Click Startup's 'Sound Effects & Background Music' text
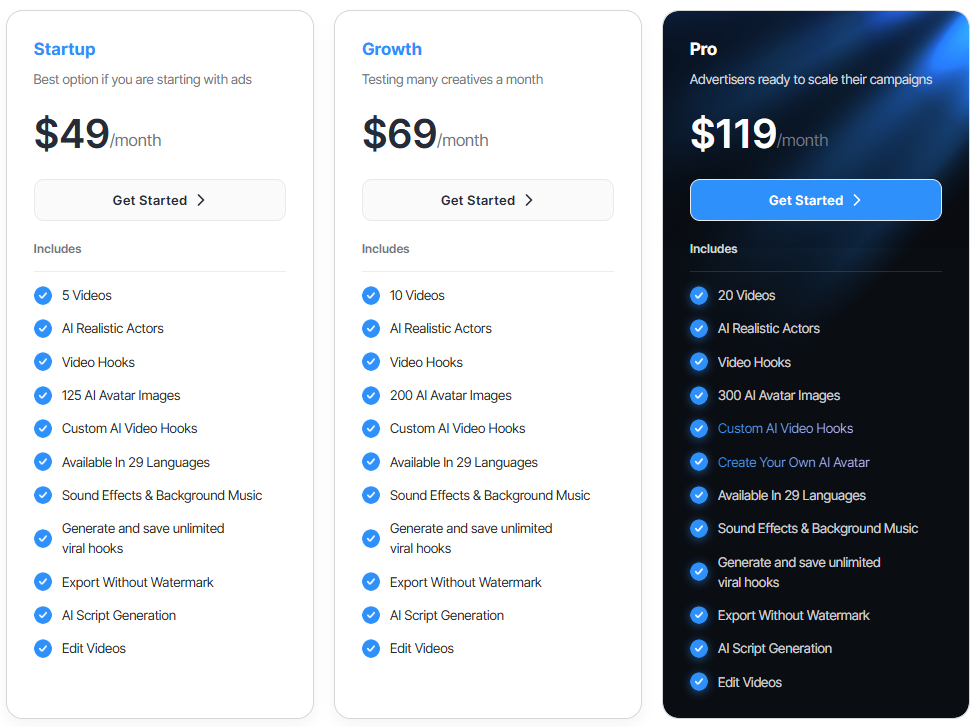The width and height of the screenshot is (980, 727). (x=162, y=496)
